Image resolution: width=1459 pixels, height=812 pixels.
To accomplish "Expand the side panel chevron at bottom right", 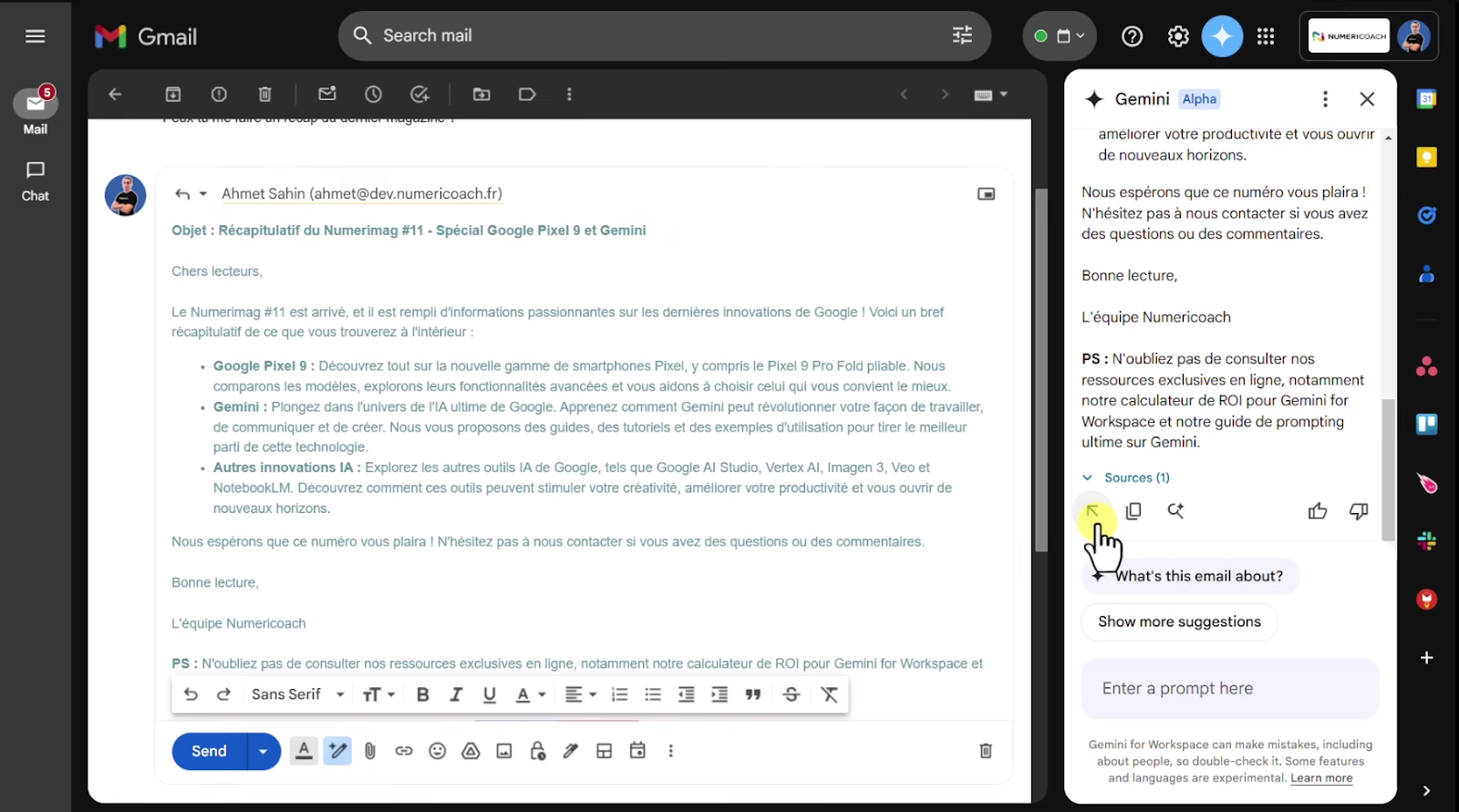I will tap(1426, 790).
